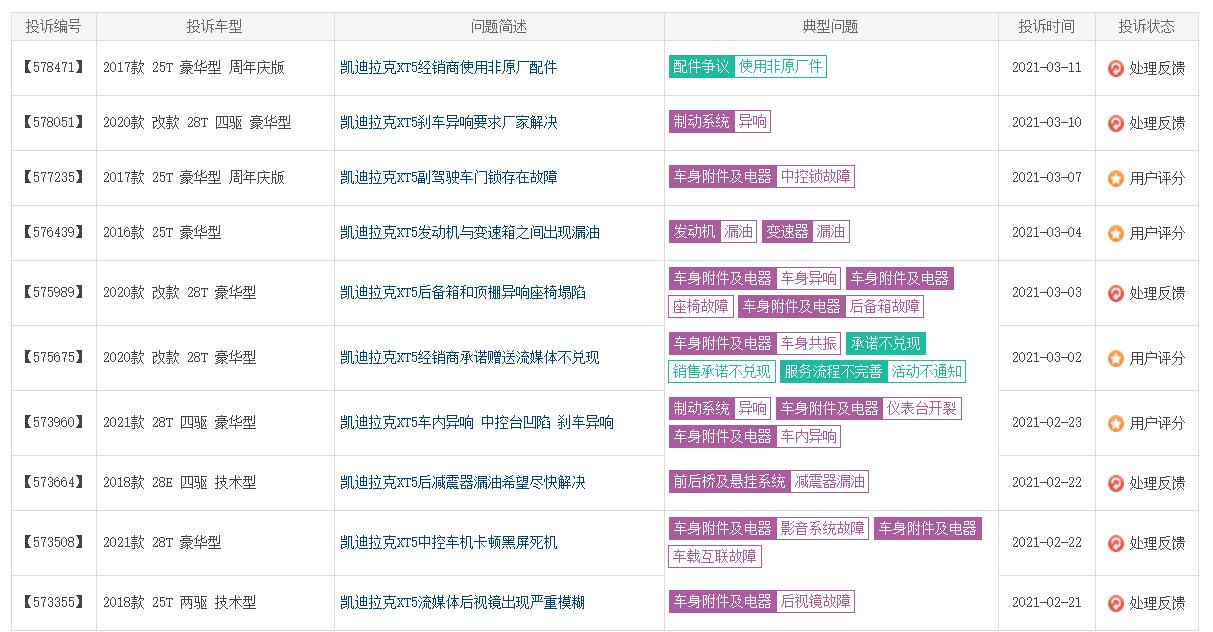Click the 配件争议 tag
The height and width of the screenshot is (632, 1213).
[701, 67]
